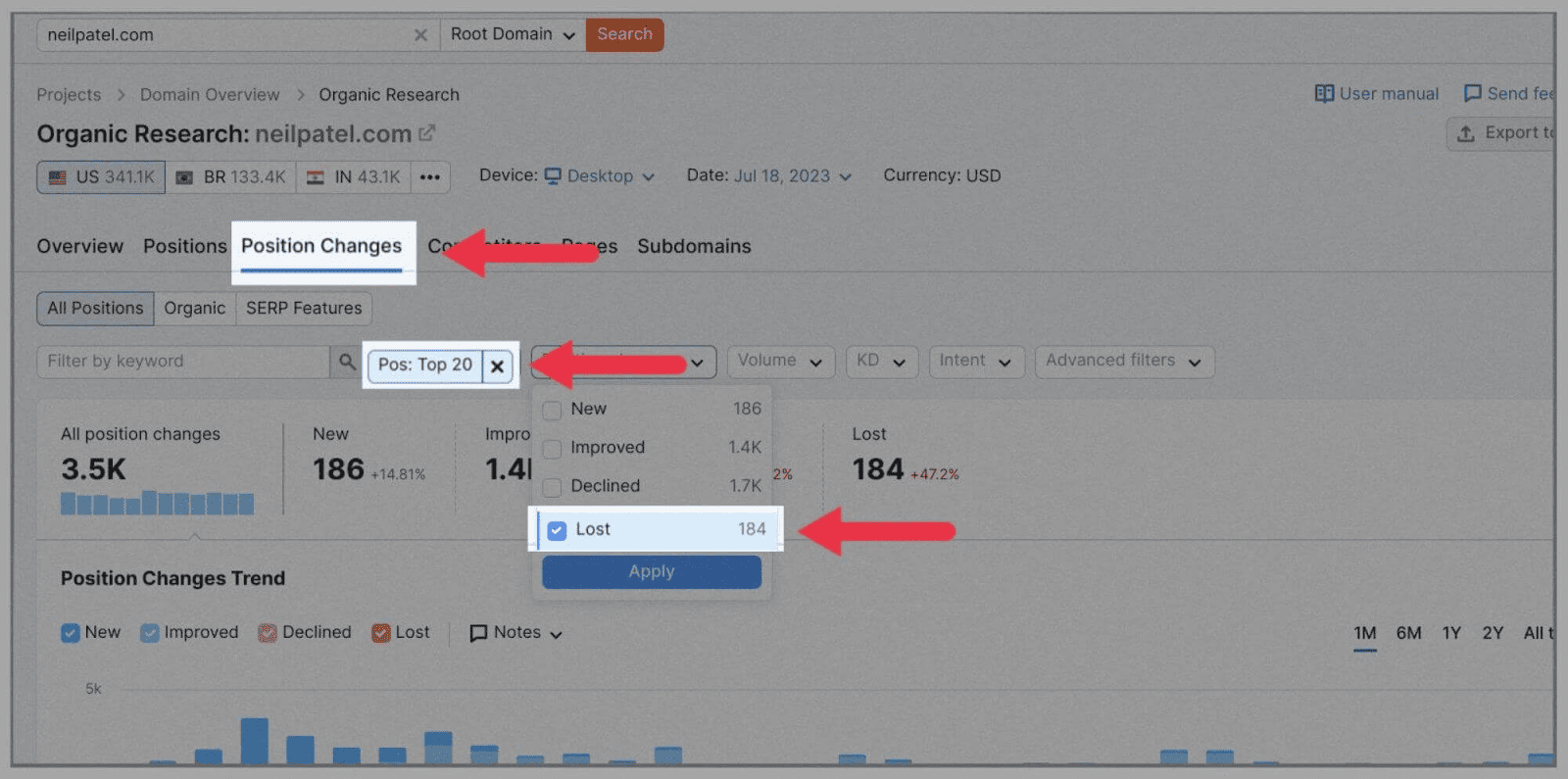1568x779 pixels.
Task: Clear the neilpatel.com search field
Action: tap(420, 35)
